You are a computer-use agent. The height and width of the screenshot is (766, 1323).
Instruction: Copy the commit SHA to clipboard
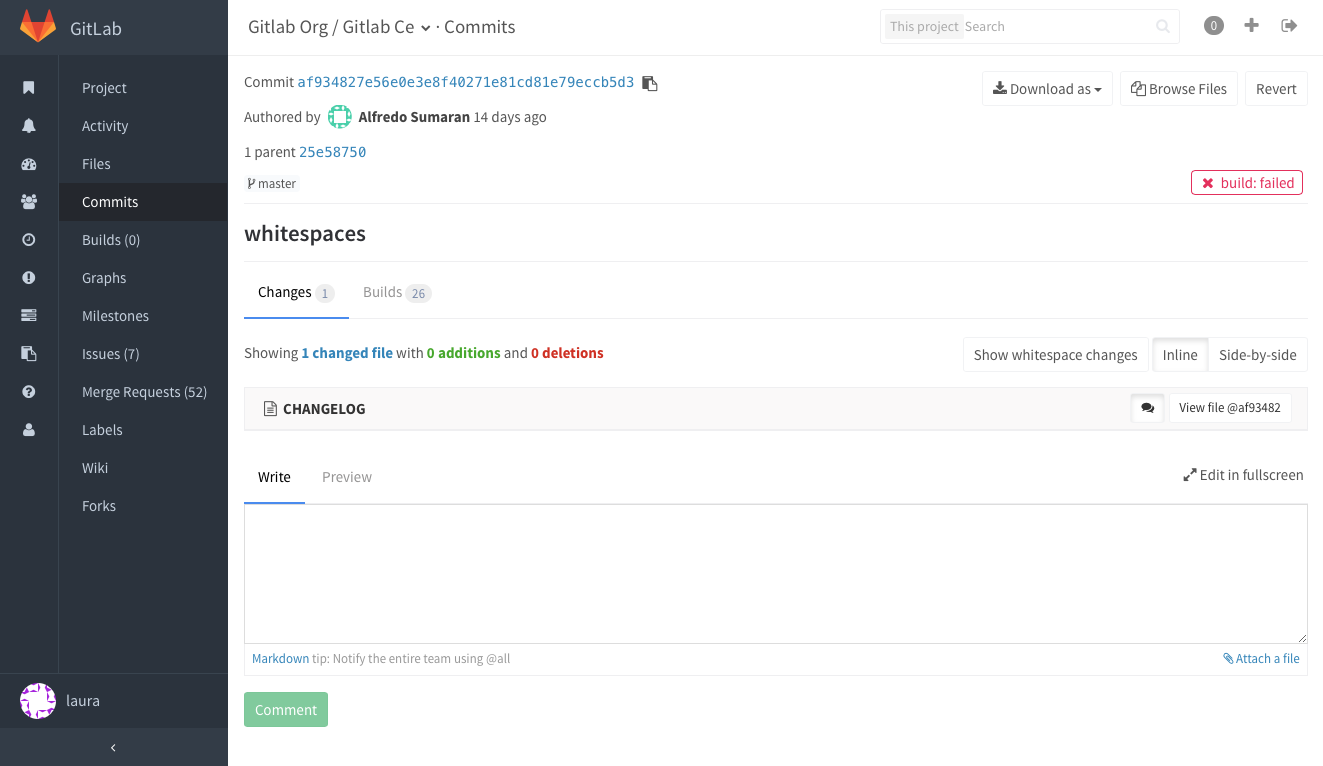pos(648,83)
